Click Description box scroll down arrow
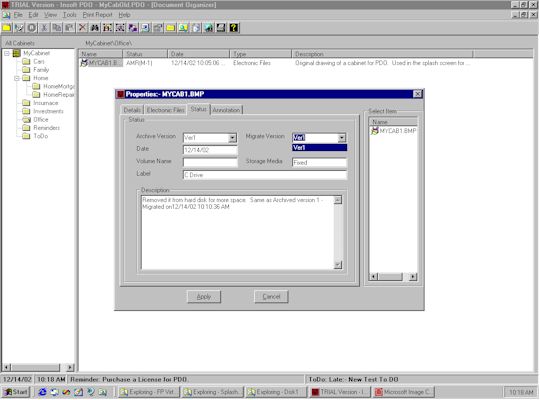This screenshot has width=540, height=400. tap(338, 265)
